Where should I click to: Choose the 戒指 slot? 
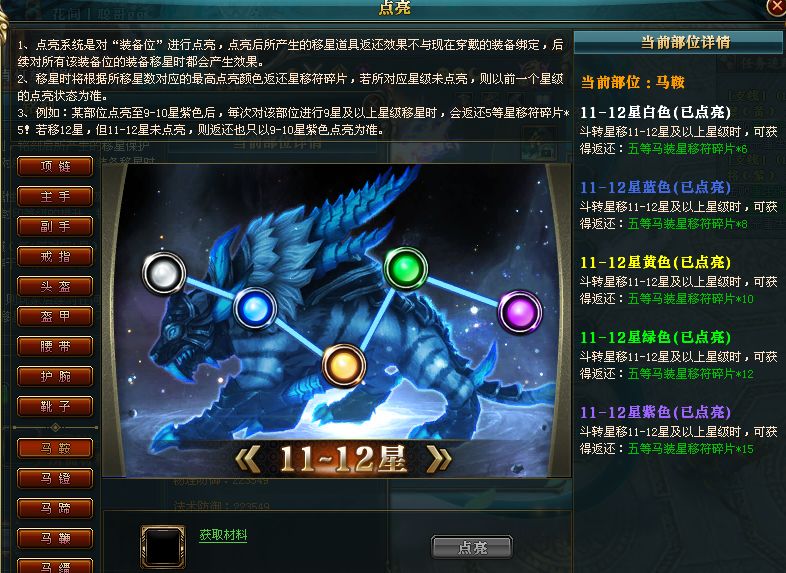(x=55, y=257)
